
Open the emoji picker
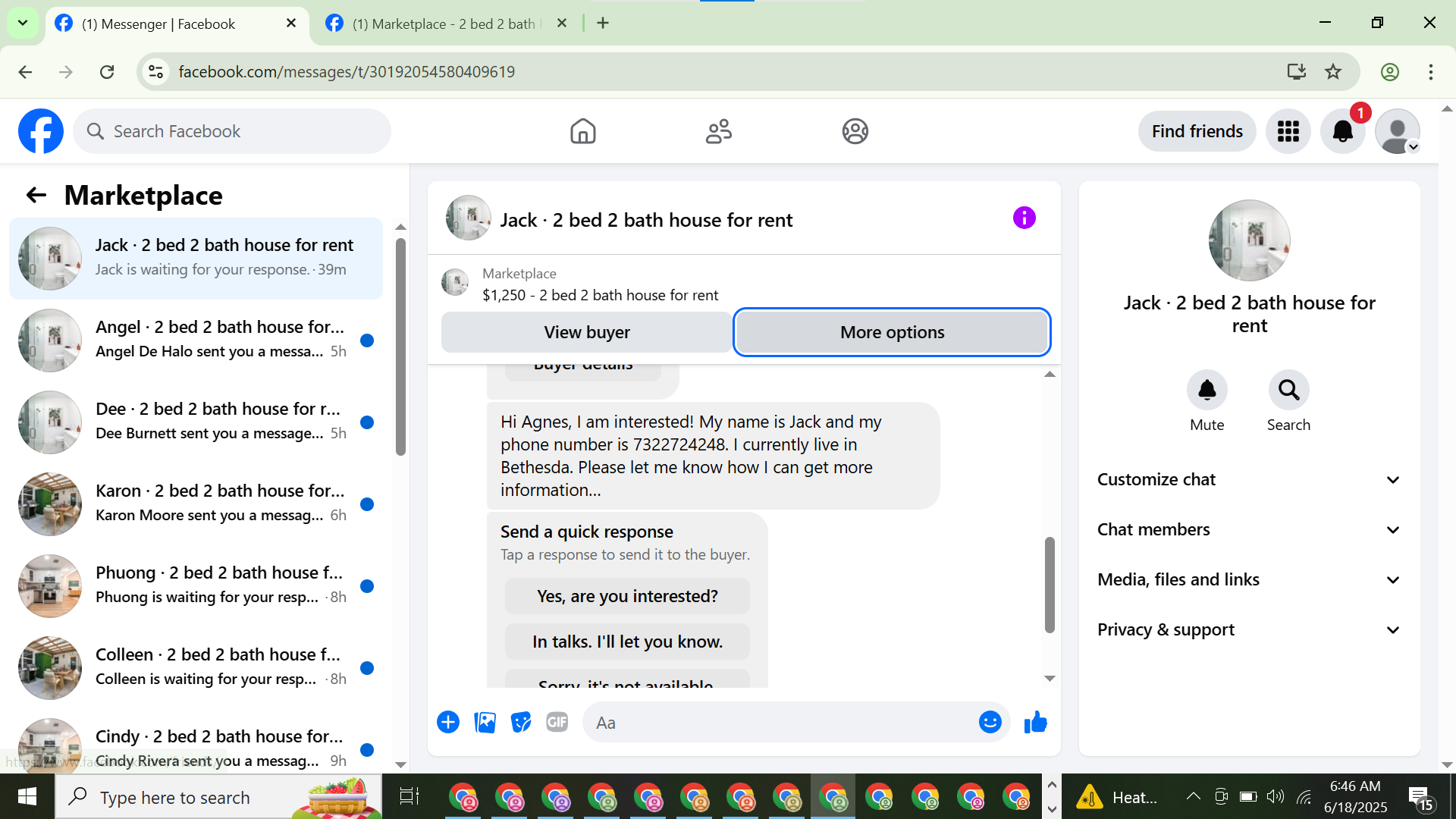point(990,722)
